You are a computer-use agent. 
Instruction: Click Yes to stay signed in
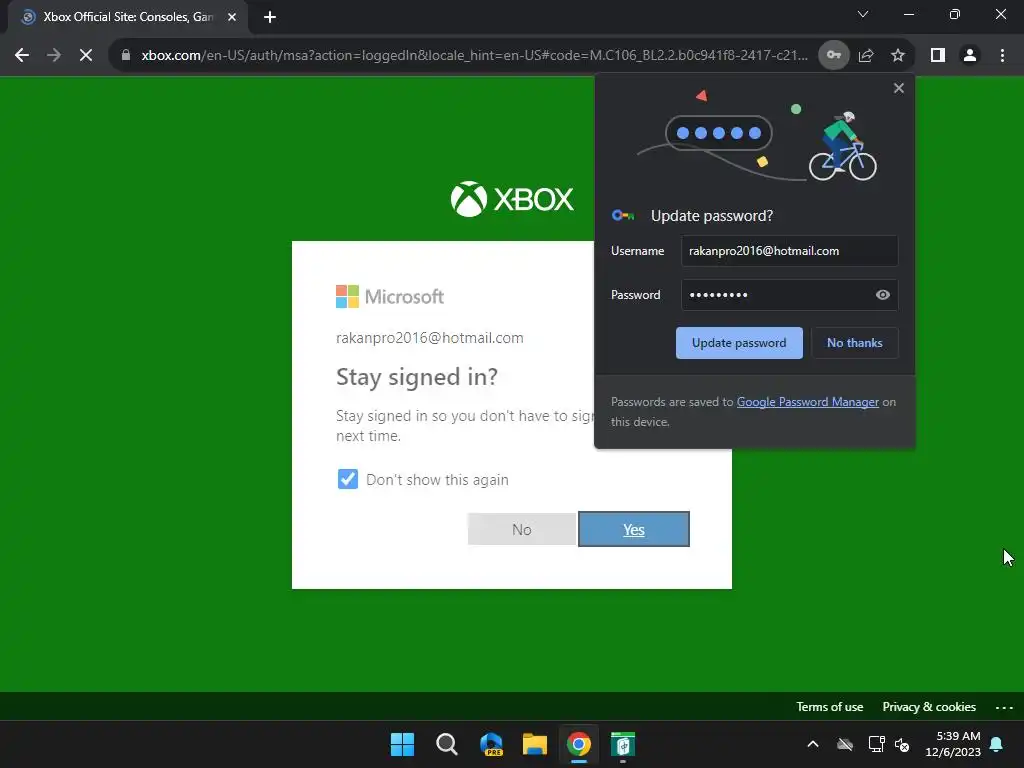(x=633, y=530)
